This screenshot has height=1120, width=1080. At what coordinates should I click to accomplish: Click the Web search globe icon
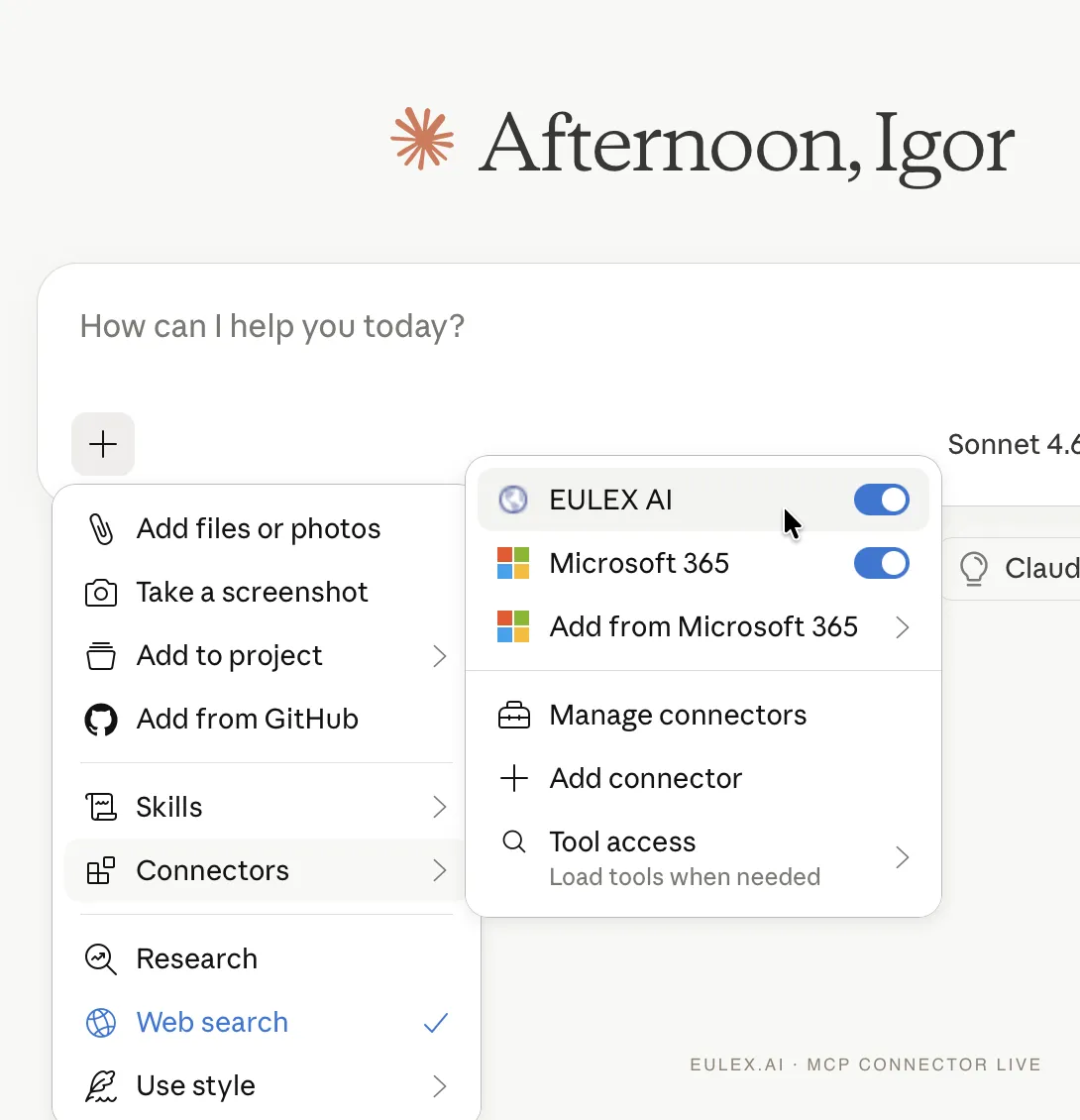[x=101, y=1023]
